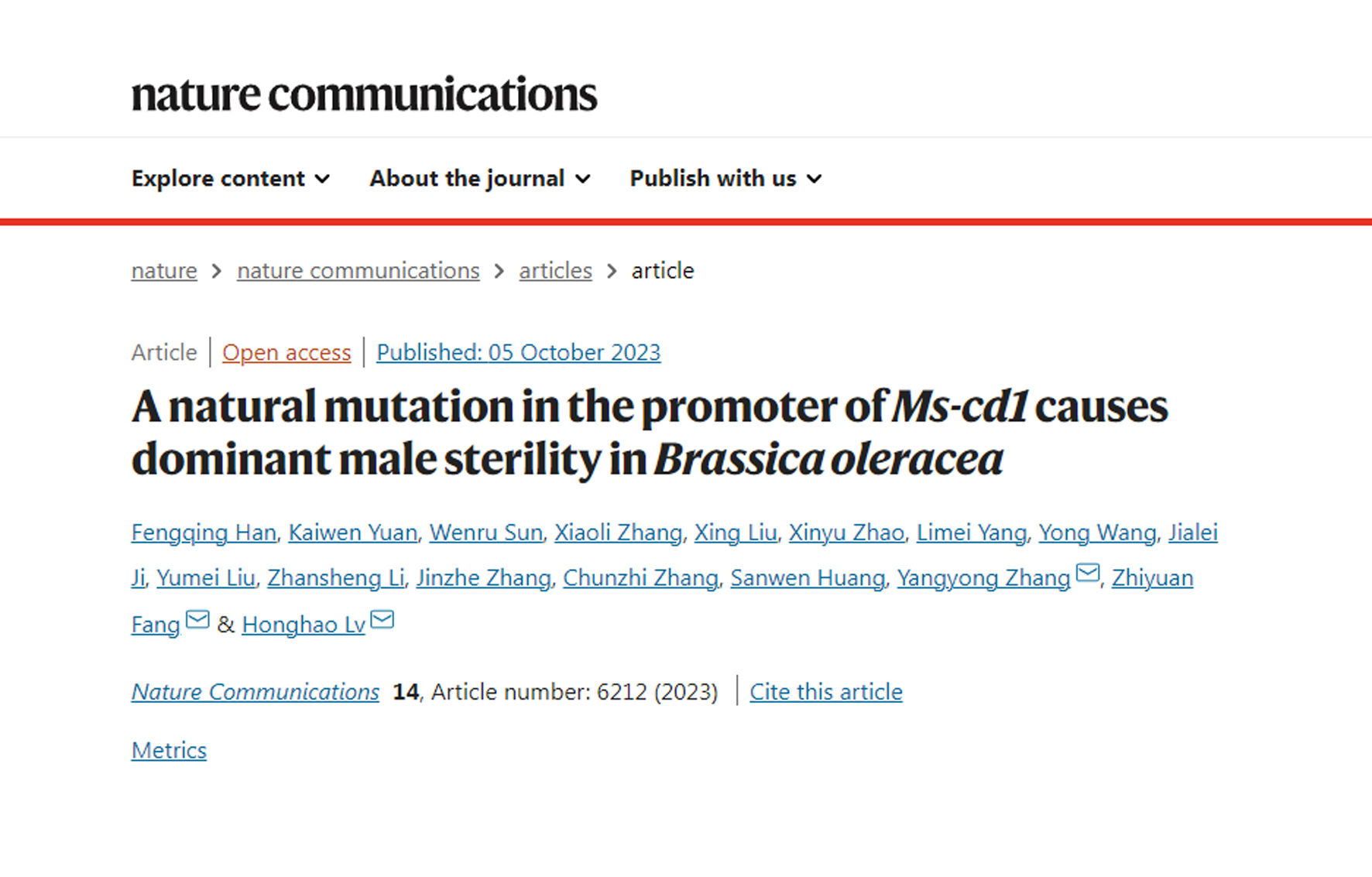Click the breadcrumb arrow before article

pos(612,271)
